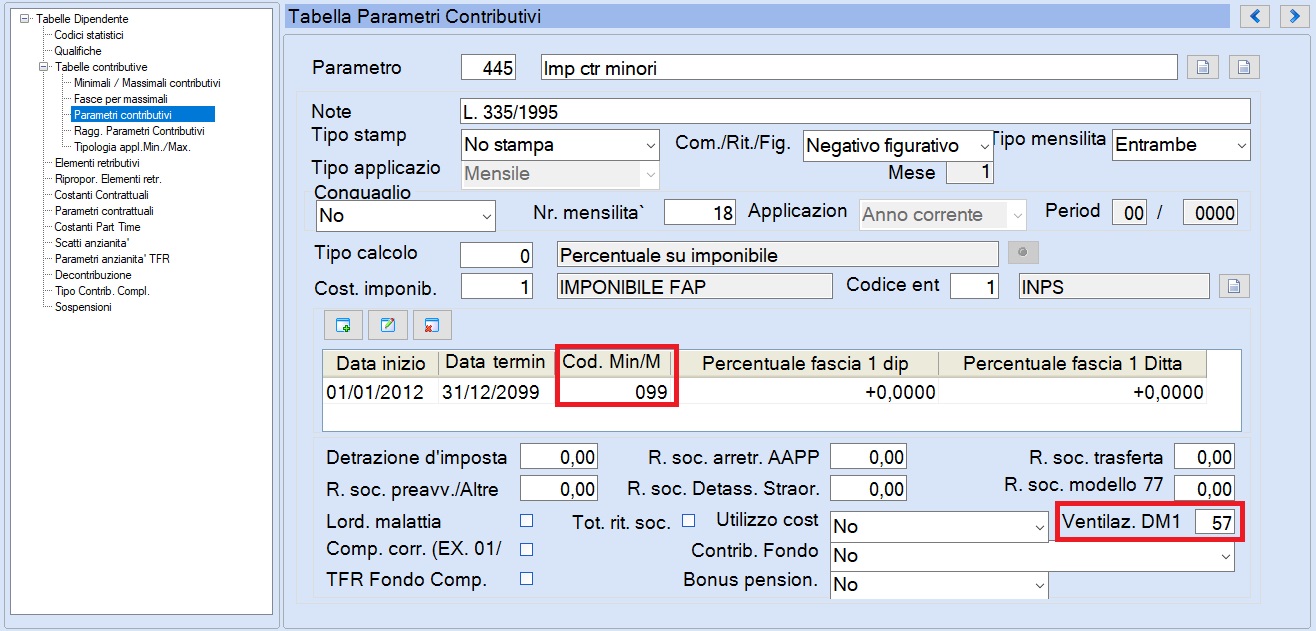
Task: Open Minimali / Massimali contributivi
Action: [x=147, y=83]
